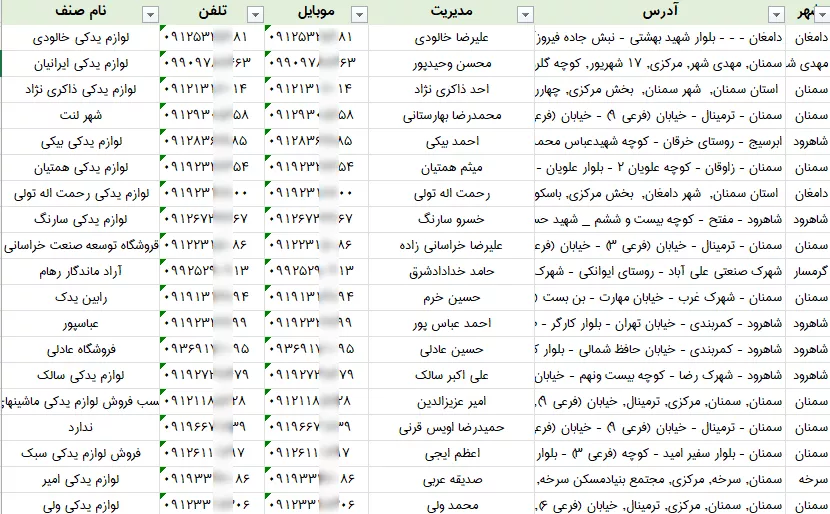This screenshot has width=830, height=514.
Task: Select the cell لوازم یدکی ذاکری نژاد
Action: (80, 89)
